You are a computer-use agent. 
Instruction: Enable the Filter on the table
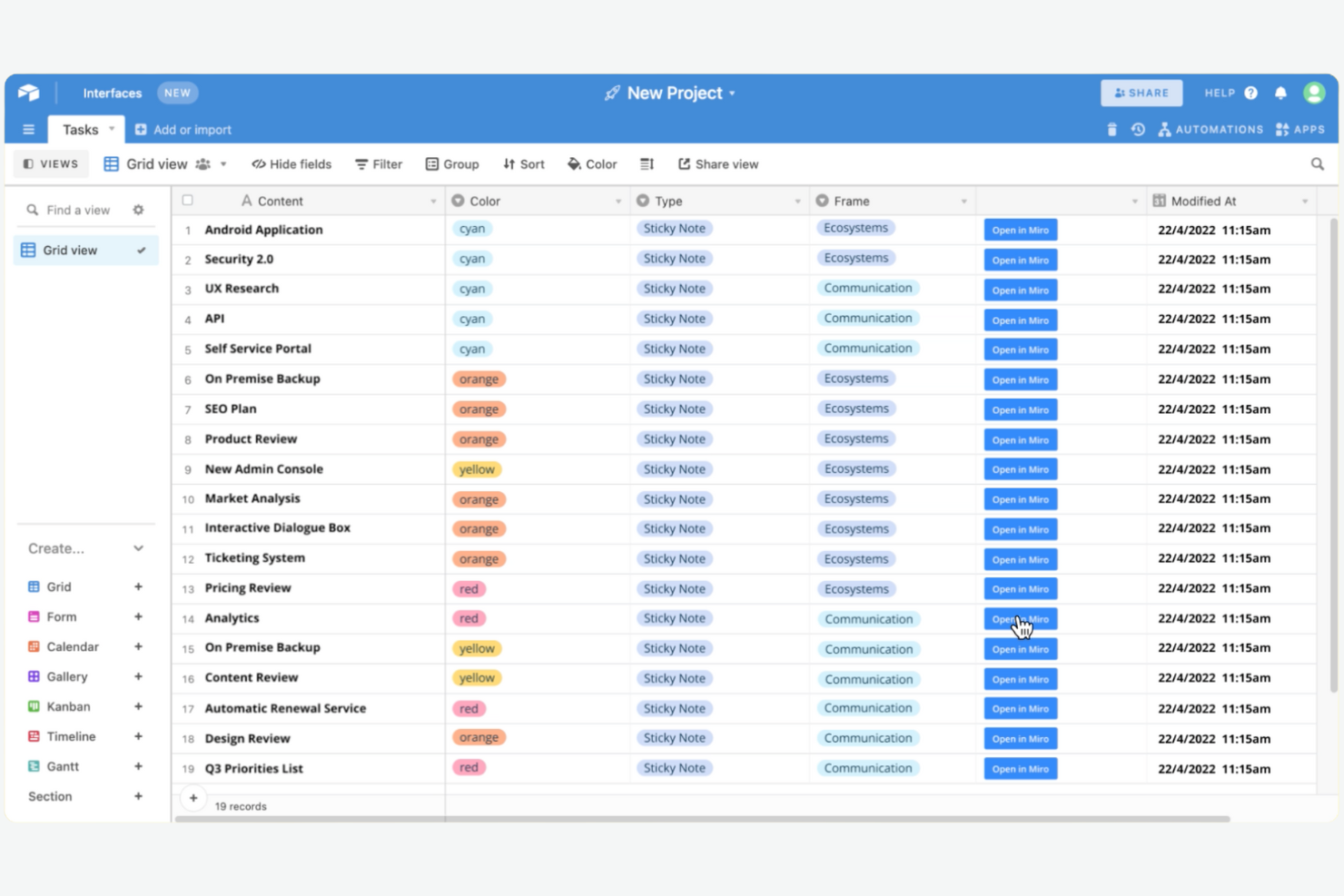click(378, 163)
